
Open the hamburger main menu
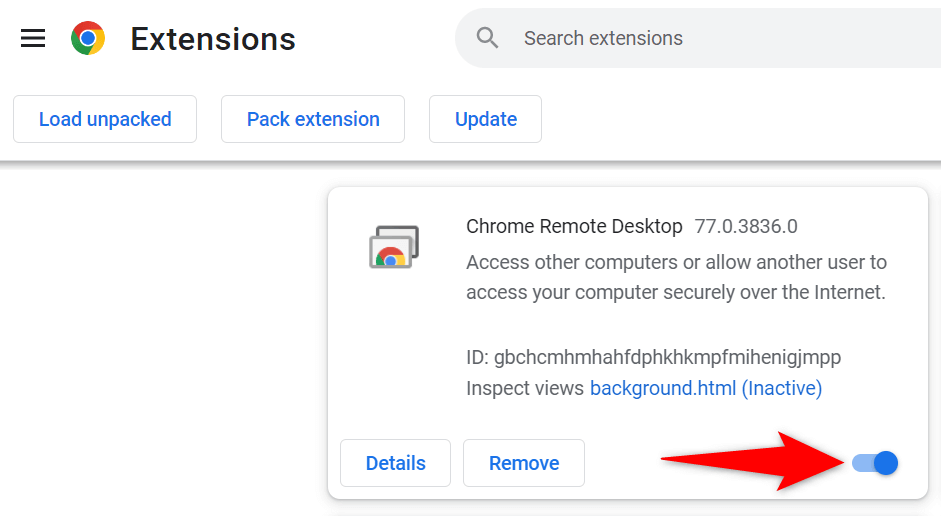tap(33, 39)
